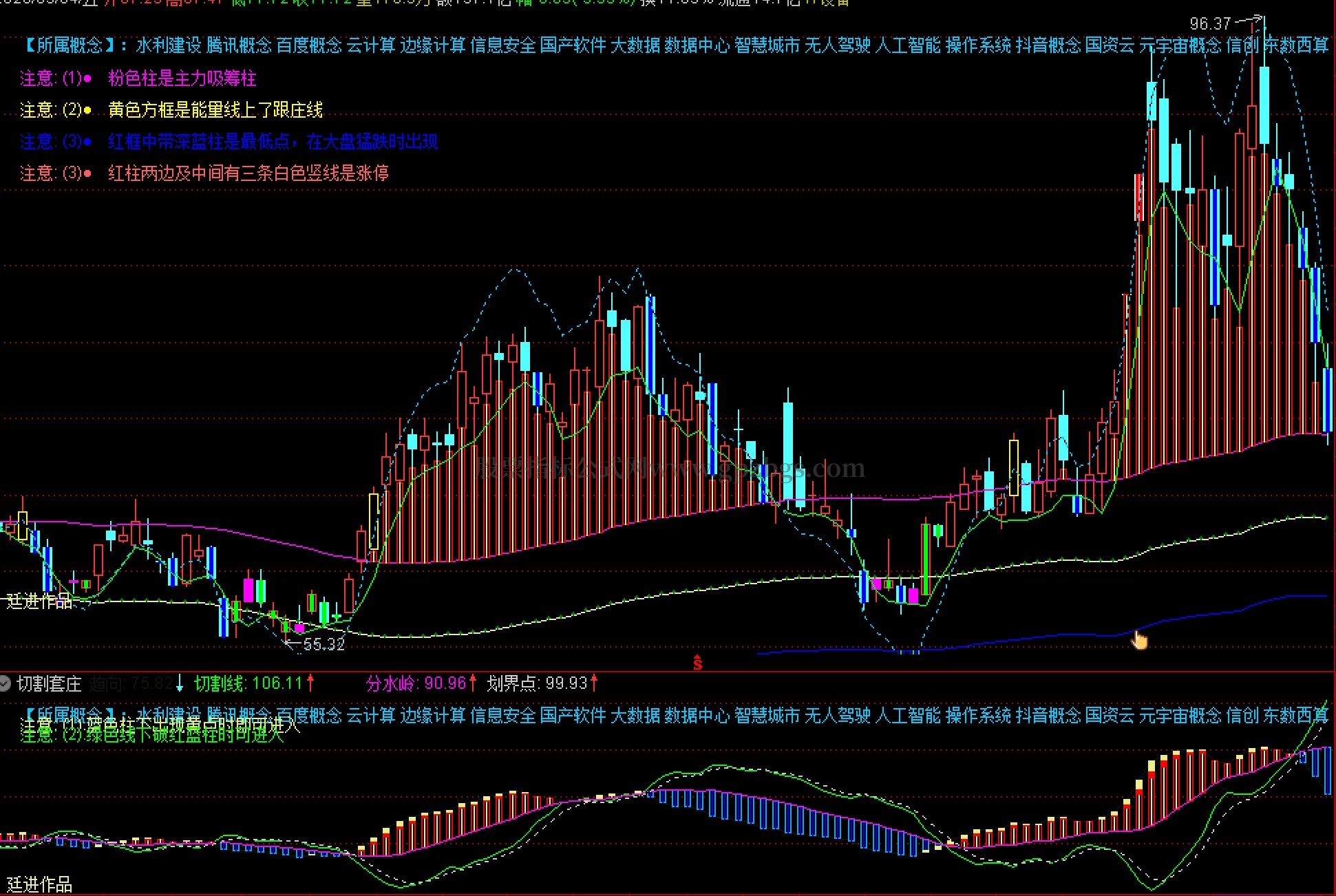The width and height of the screenshot is (1336, 896).
Task: Select 边缘计算 in the lower indicator panel
Action: click(x=433, y=716)
